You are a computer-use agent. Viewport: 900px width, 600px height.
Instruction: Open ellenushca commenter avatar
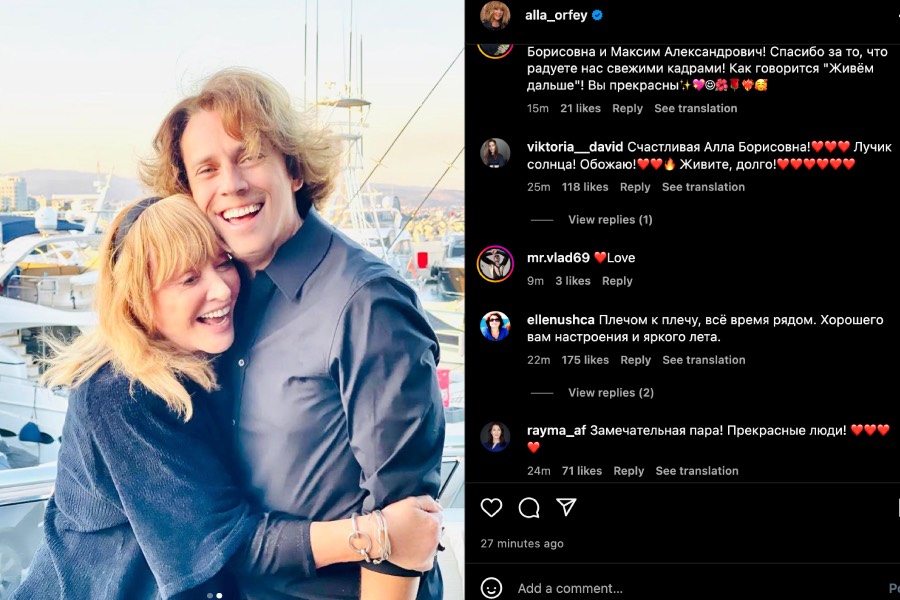click(495, 326)
